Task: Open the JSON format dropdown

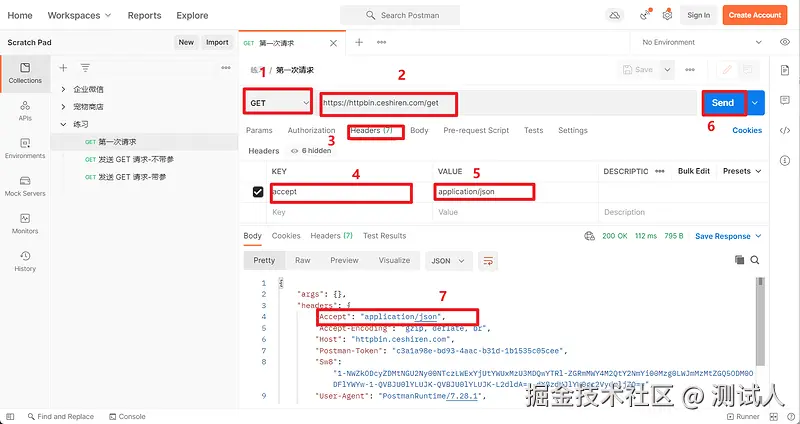Action: [448, 261]
